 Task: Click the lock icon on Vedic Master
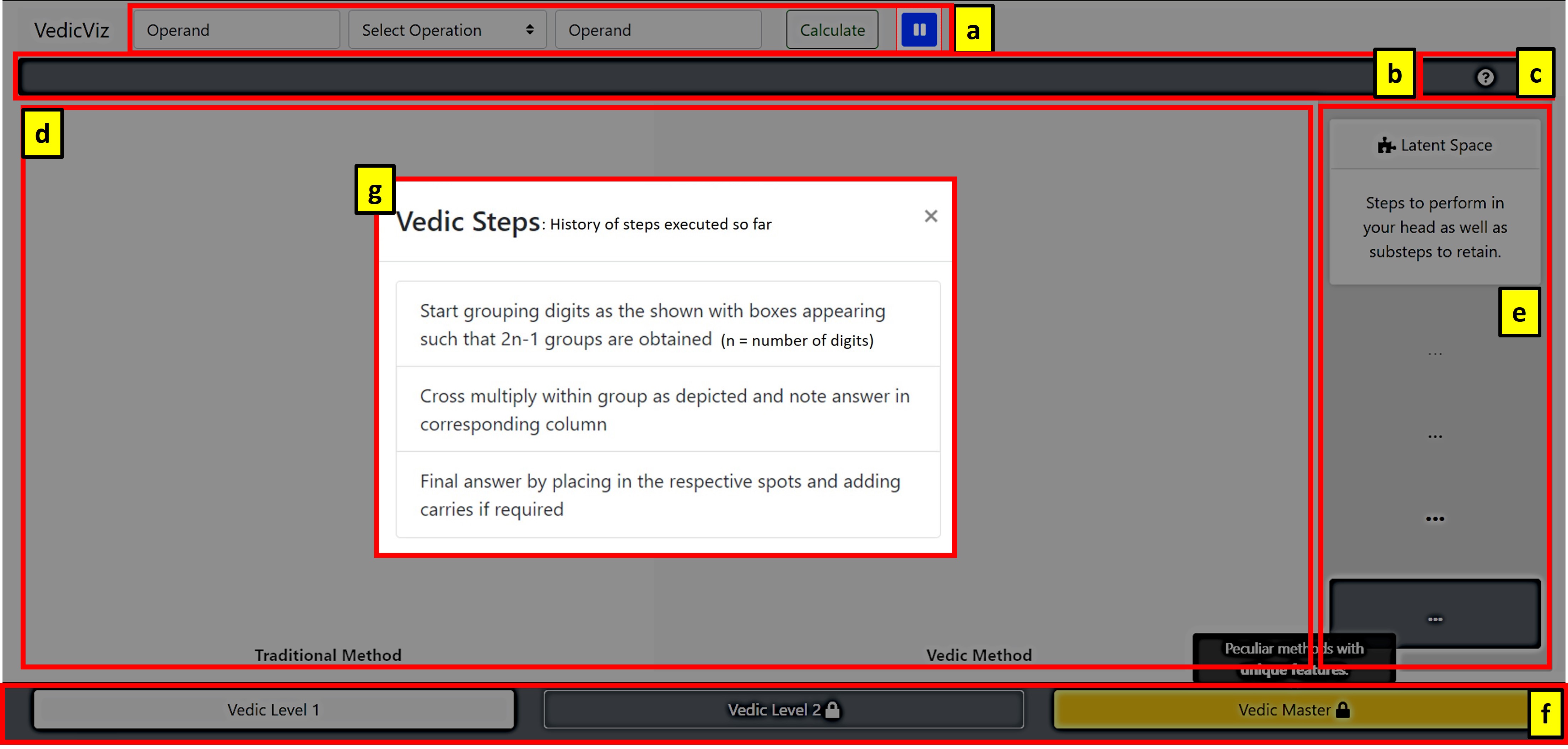pos(1343,710)
